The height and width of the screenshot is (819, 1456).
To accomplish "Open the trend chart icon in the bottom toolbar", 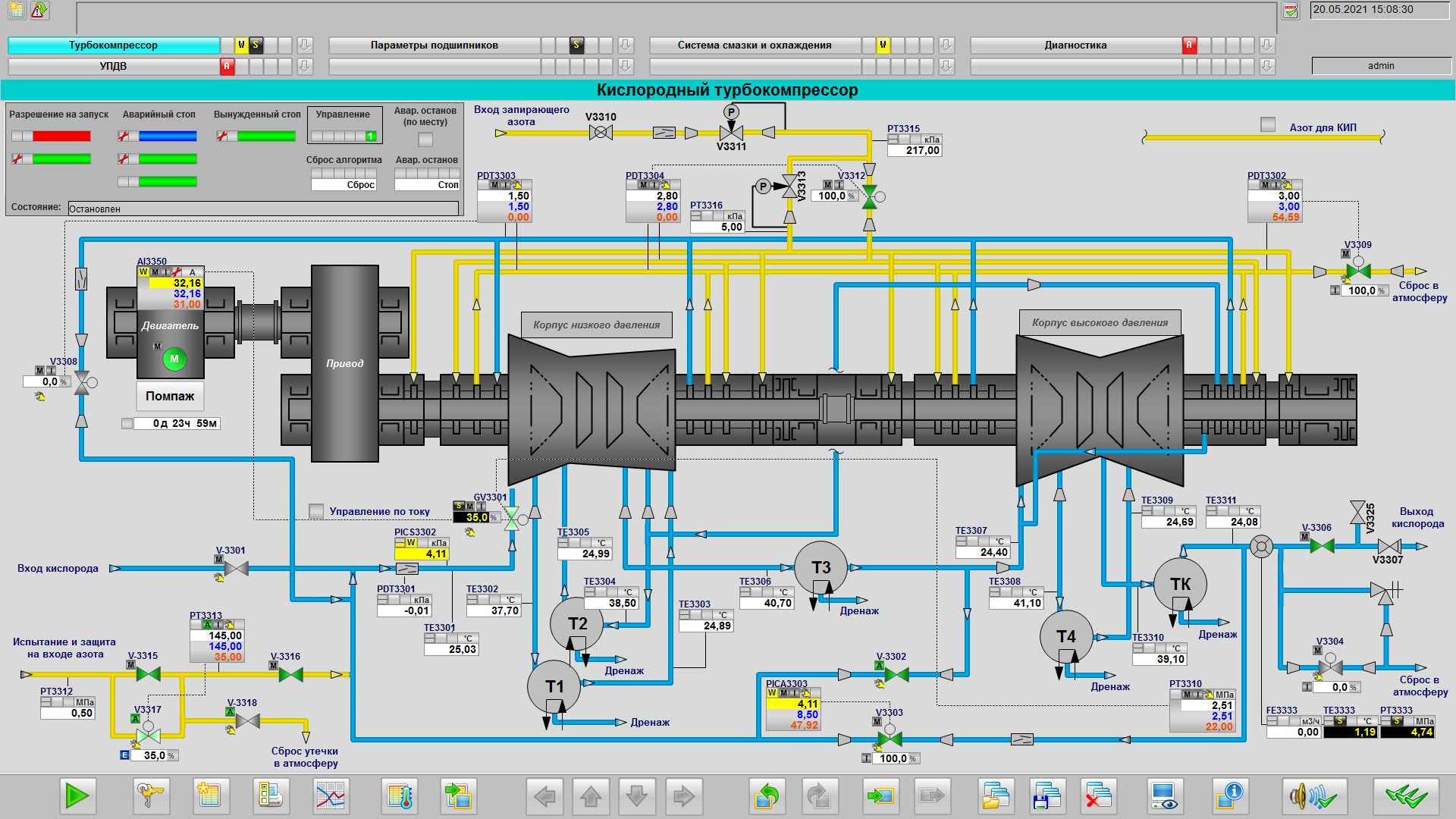I will (x=331, y=796).
